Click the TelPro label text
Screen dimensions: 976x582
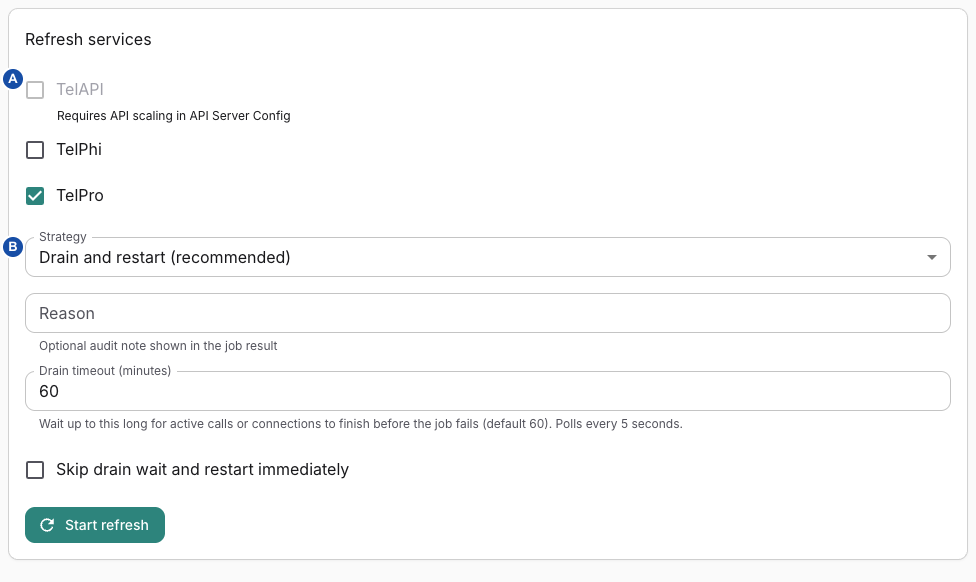click(x=80, y=195)
